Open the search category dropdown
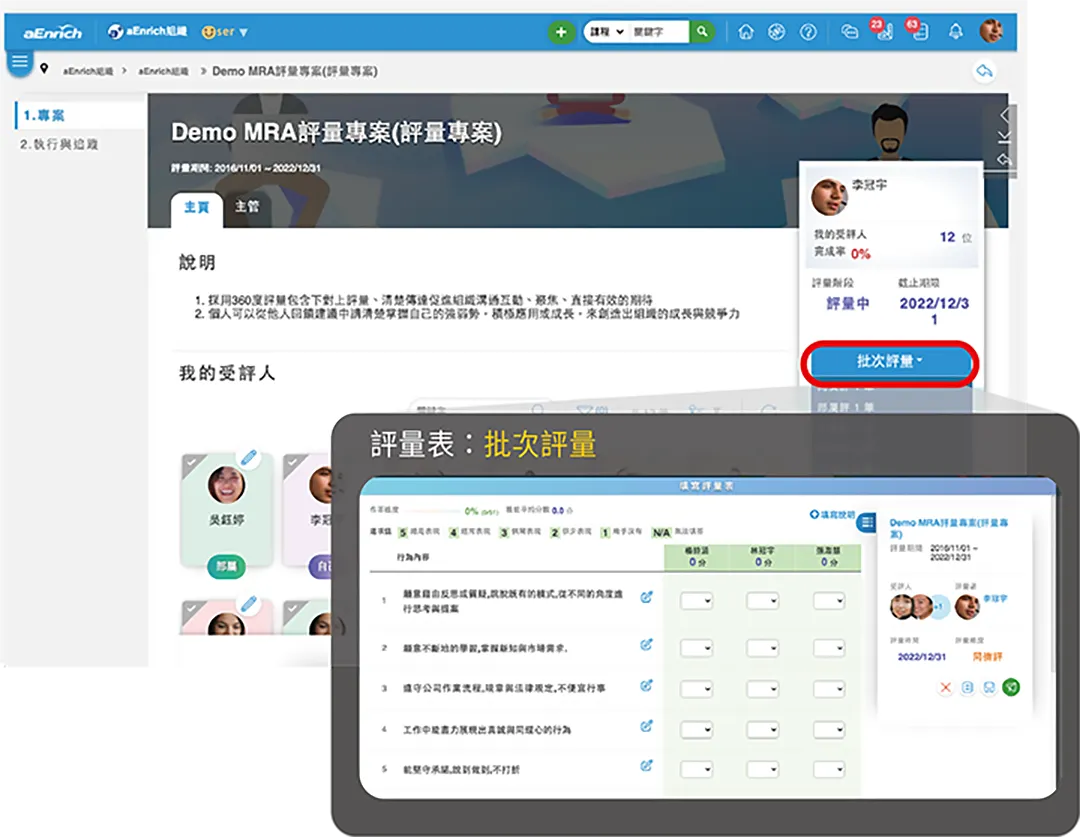The width and height of the screenshot is (1080, 840). (x=606, y=32)
